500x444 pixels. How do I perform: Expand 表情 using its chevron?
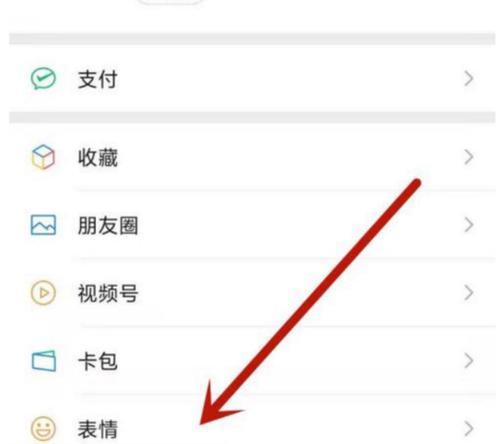pos(469,429)
